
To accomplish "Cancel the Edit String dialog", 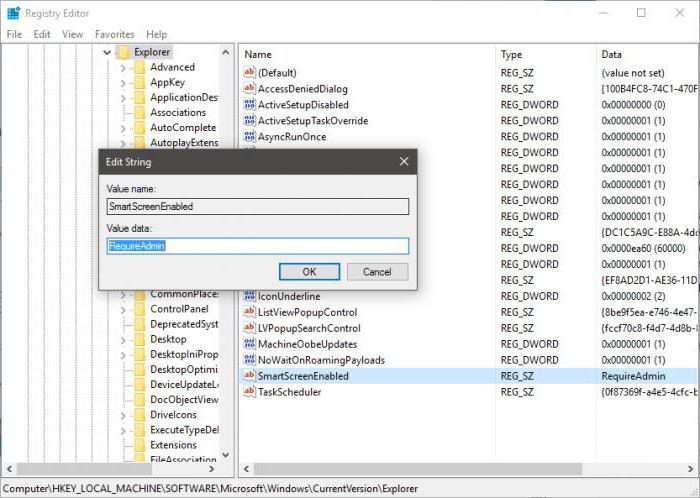I will (x=377, y=272).
